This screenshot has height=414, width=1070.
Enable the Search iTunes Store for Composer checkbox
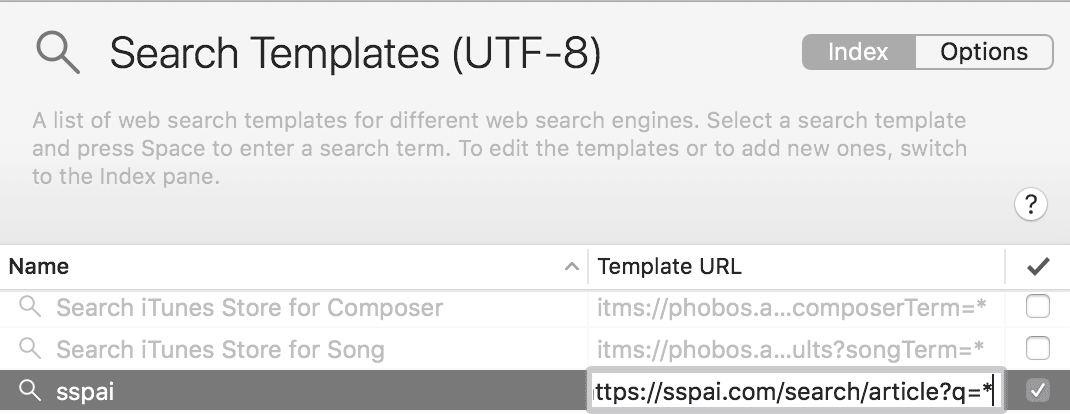[x=1038, y=307]
